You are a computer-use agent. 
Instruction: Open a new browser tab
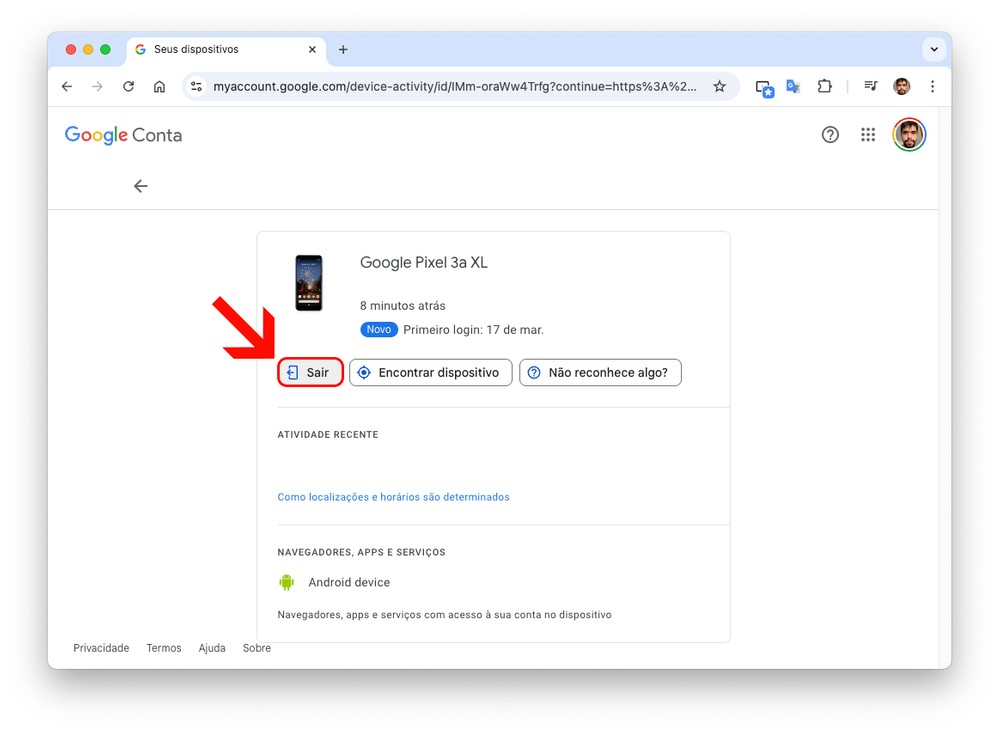343,49
